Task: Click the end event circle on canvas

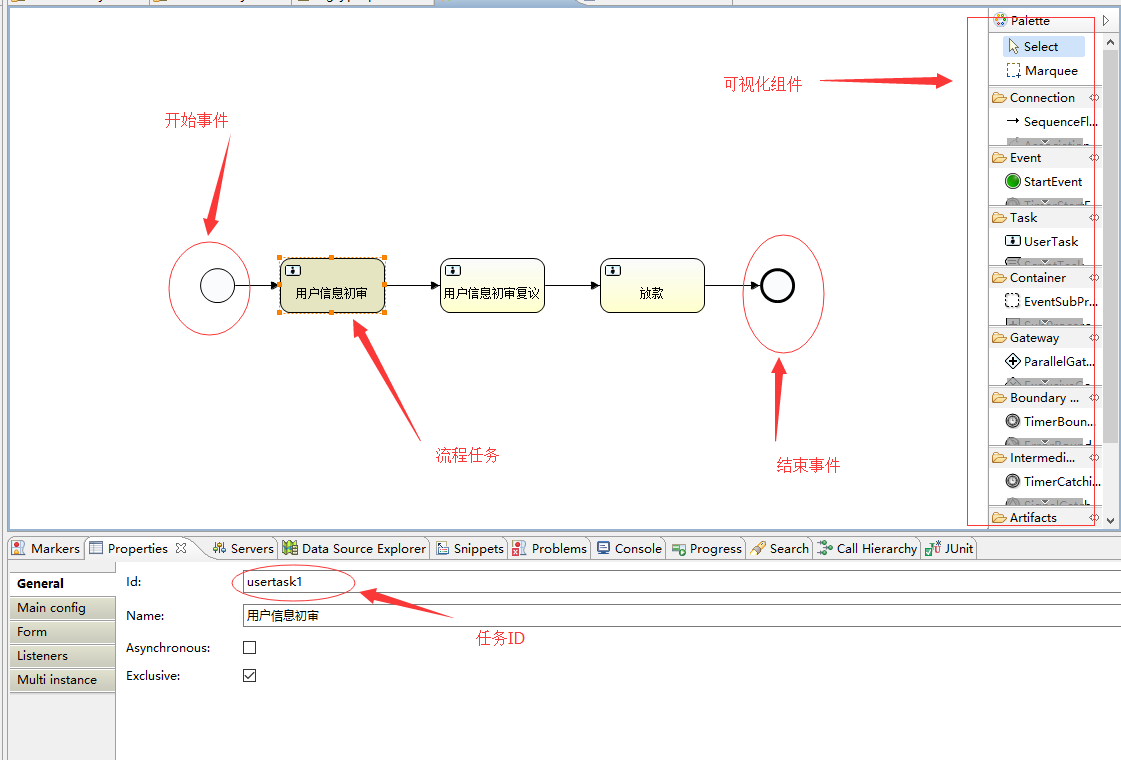Action: point(778,286)
